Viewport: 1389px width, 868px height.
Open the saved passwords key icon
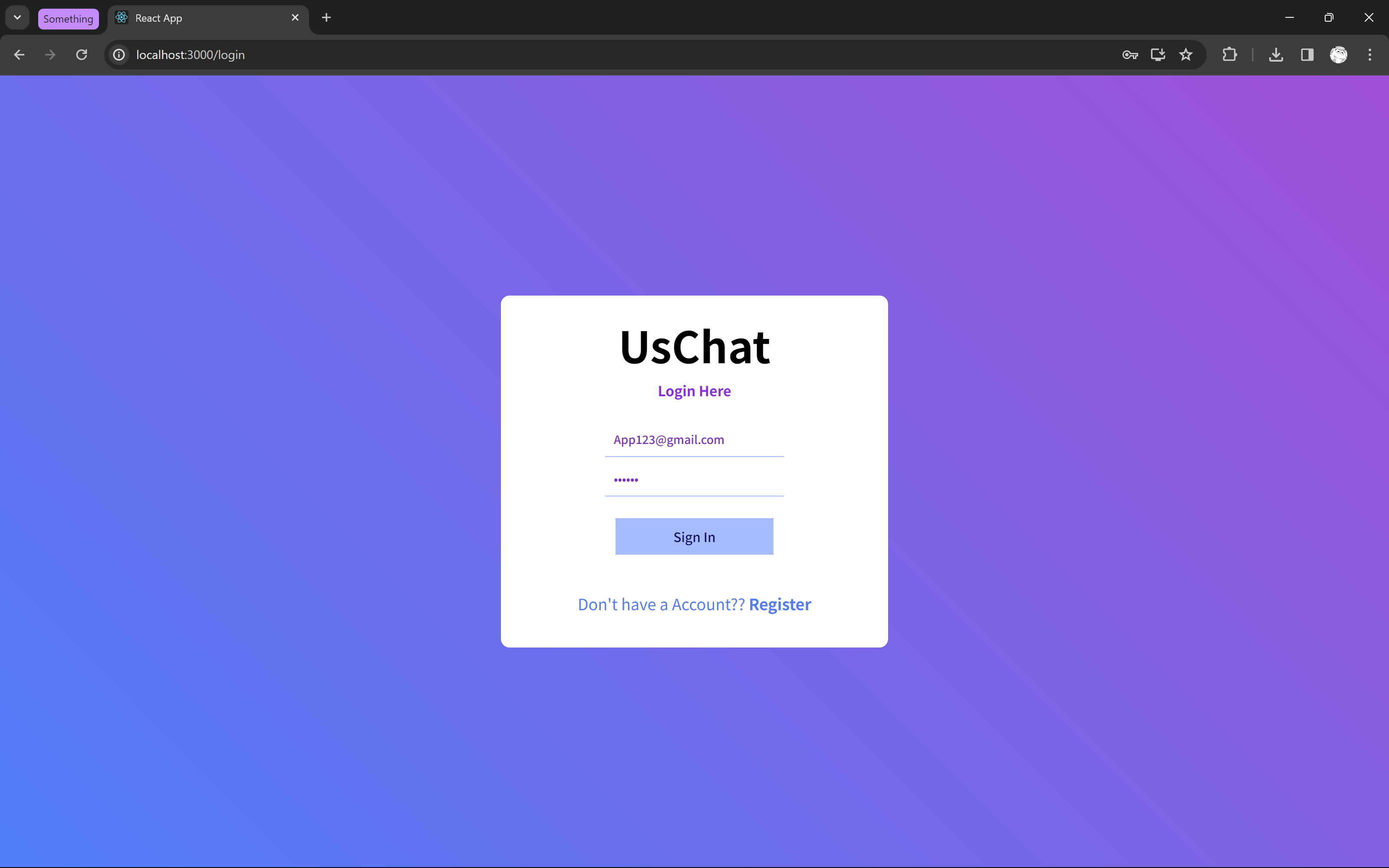click(x=1129, y=55)
